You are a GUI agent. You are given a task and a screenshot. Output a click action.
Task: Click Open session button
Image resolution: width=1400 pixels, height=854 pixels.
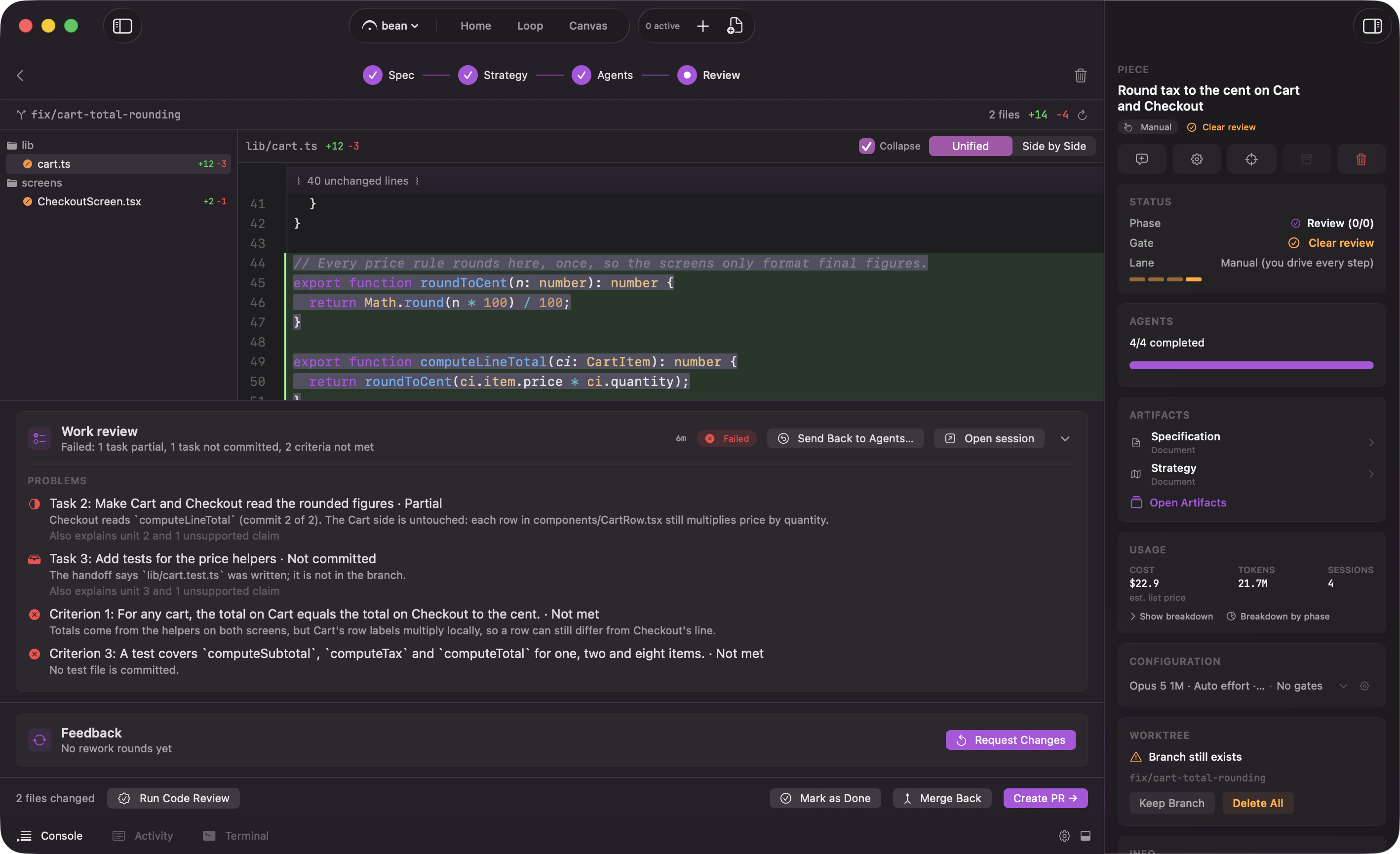989,439
